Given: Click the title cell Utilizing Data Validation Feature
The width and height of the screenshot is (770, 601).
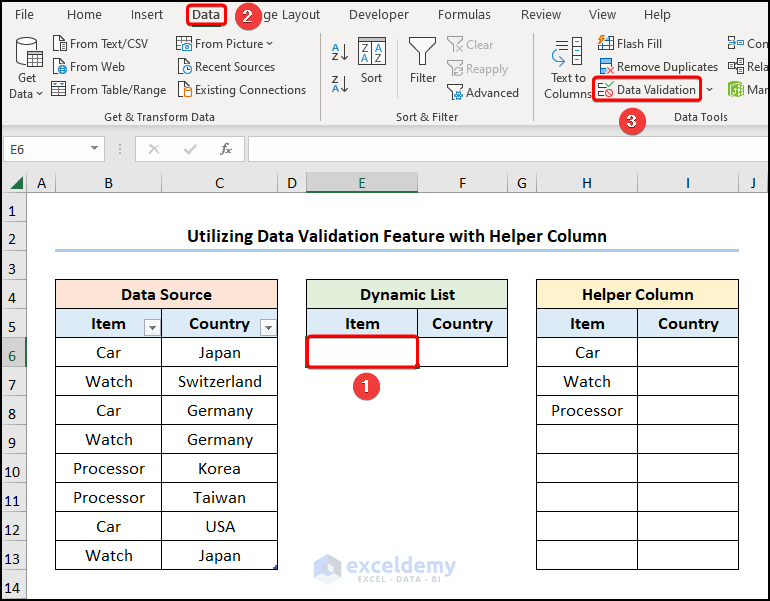Looking at the screenshot, I should coord(397,236).
